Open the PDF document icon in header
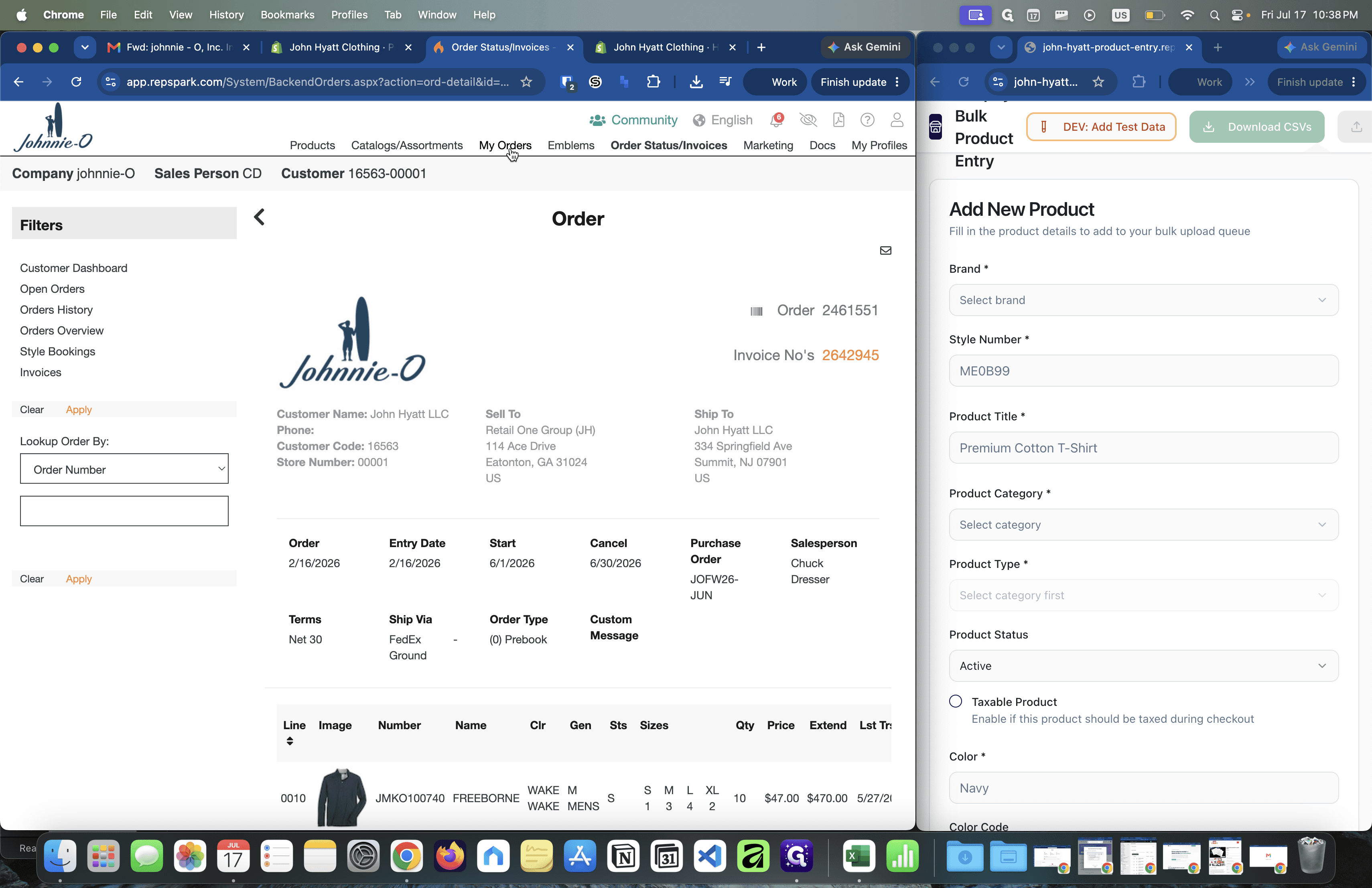 [x=839, y=120]
